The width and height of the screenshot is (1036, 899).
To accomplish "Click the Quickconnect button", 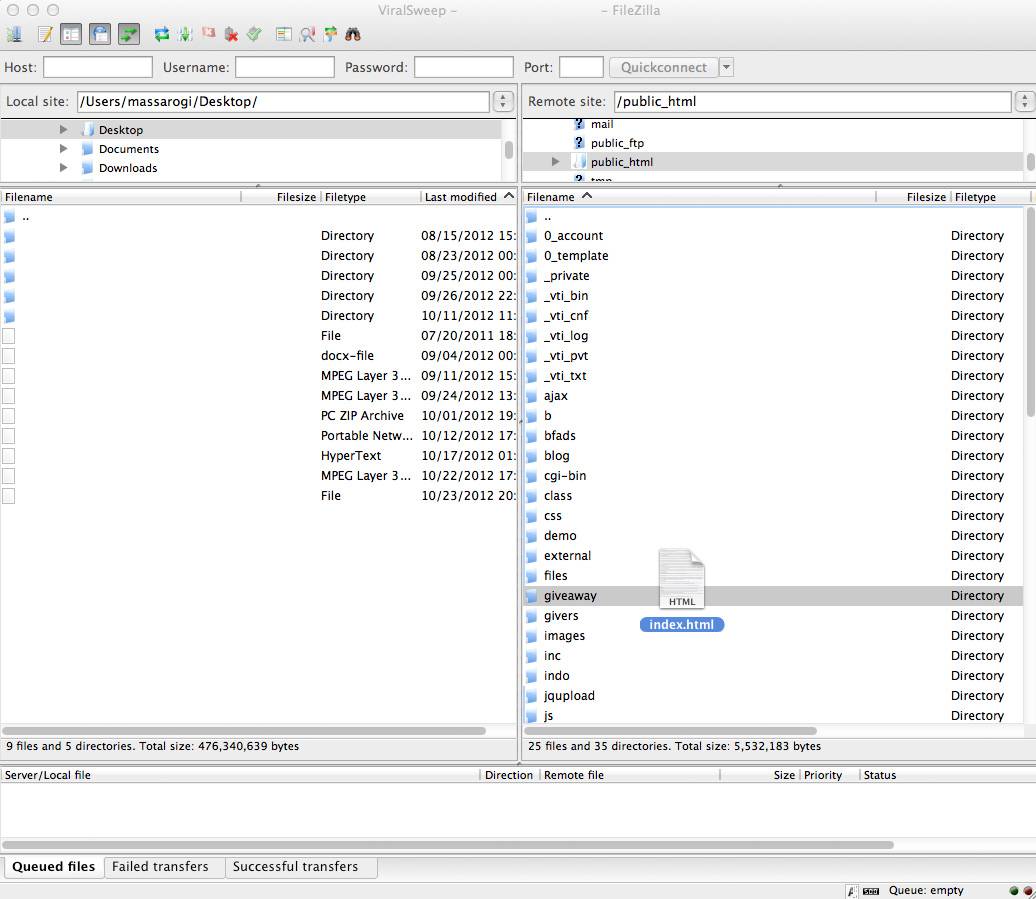I will 663,67.
